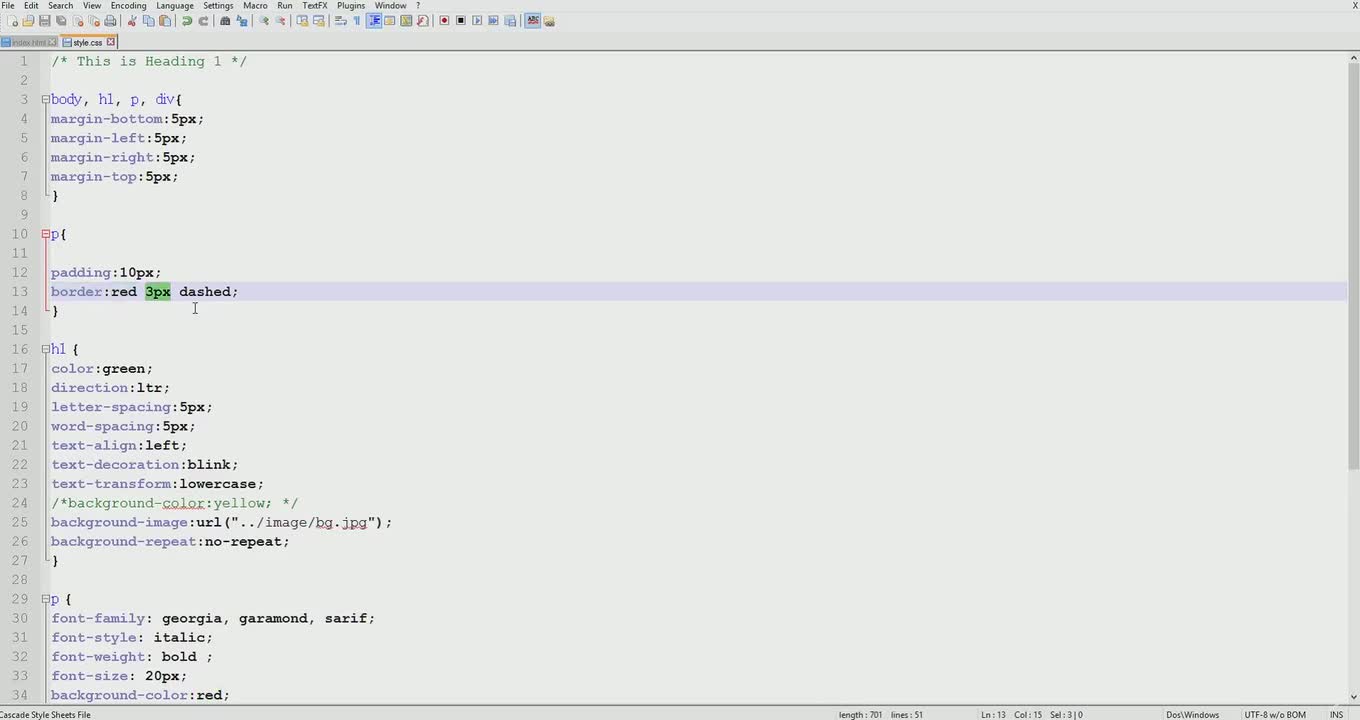Collapse the body, h1, p, div block
The width and height of the screenshot is (1360, 720).
pos(45,100)
